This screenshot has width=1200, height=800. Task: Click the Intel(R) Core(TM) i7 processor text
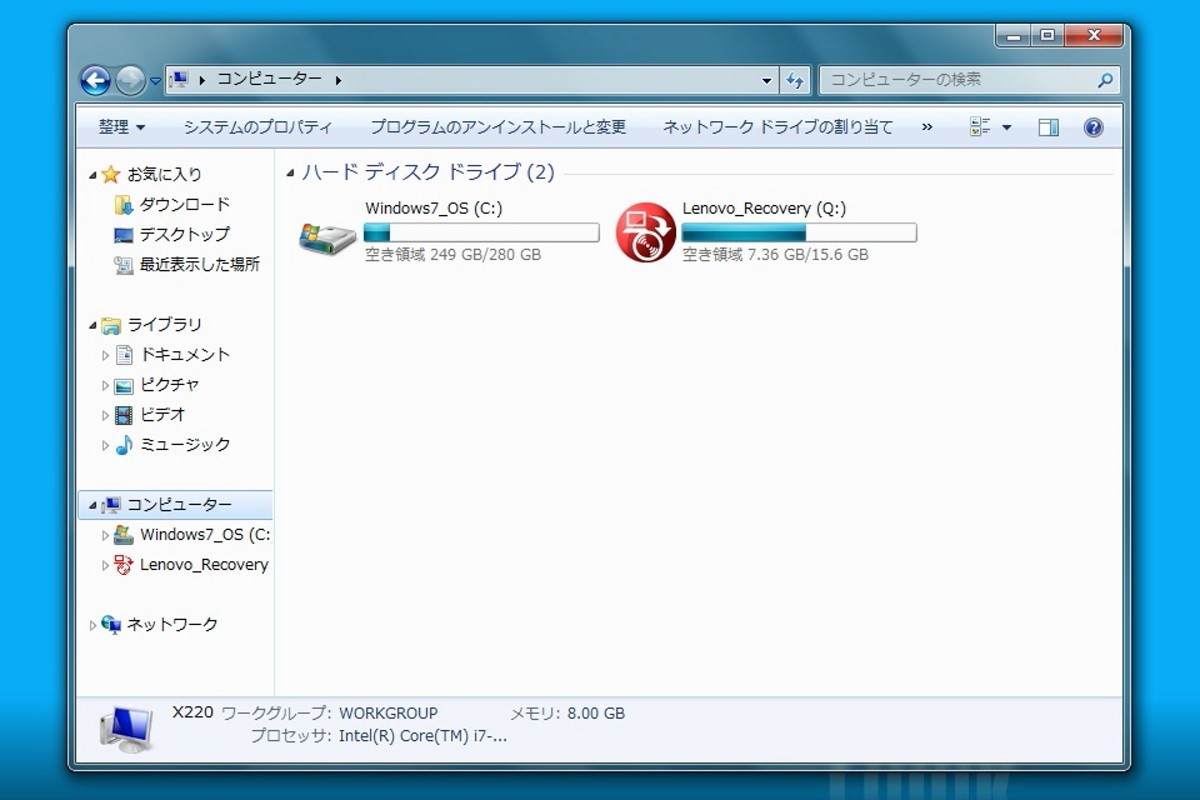point(423,736)
